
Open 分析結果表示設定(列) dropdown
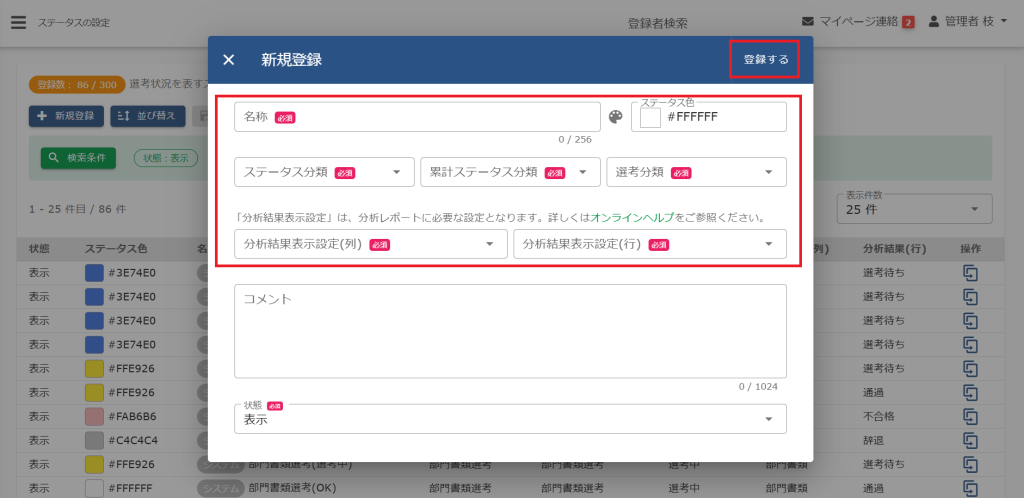370,244
